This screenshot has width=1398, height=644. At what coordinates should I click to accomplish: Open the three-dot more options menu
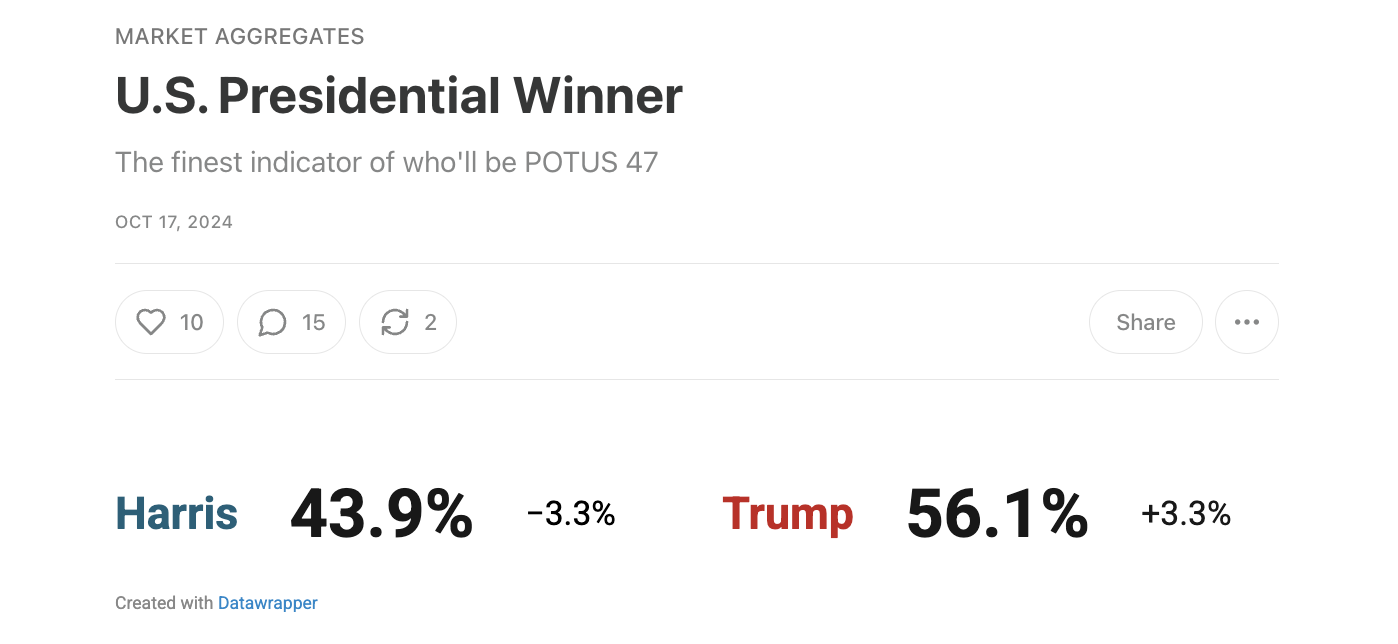point(1246,322)
